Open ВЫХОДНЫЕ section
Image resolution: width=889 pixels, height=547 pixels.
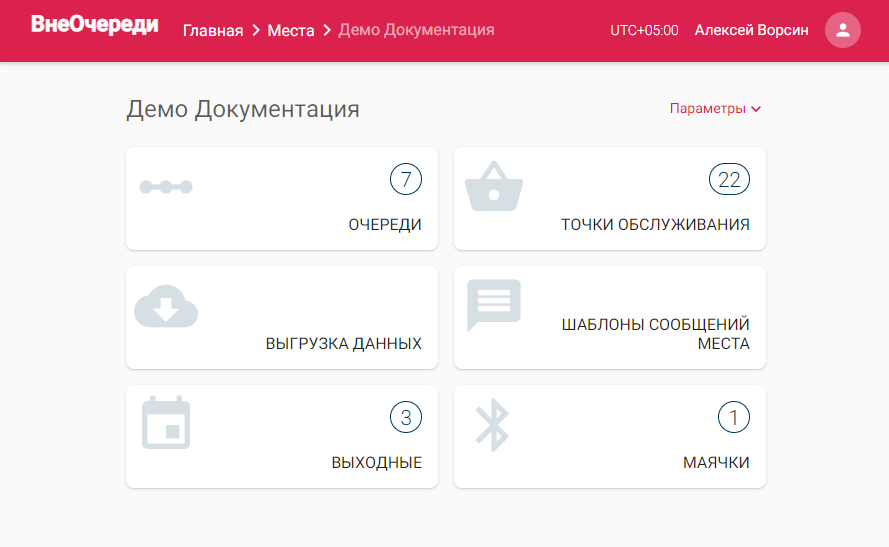[x=282, y=436]
